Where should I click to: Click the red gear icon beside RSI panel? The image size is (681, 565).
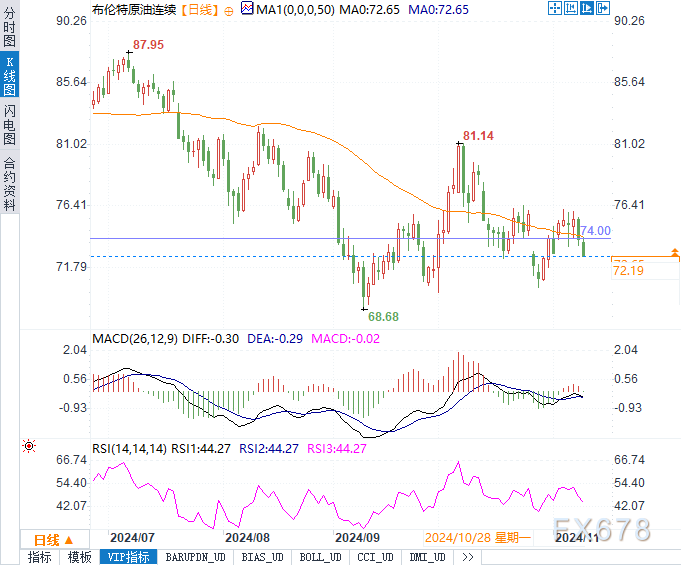click(28, 445)
